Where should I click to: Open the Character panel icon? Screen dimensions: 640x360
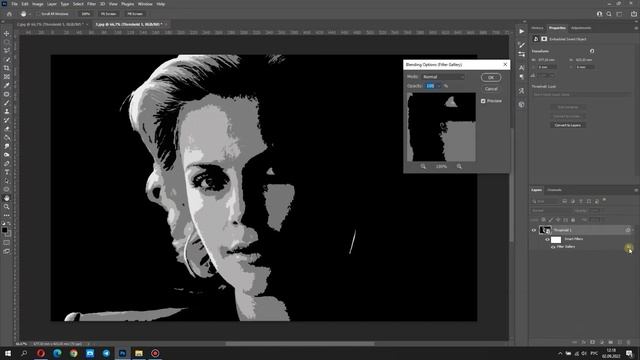click(522, 68)
